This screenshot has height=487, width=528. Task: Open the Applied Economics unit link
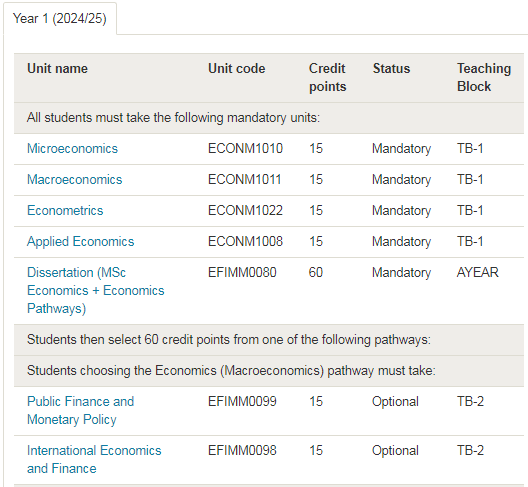coord(80,241)
